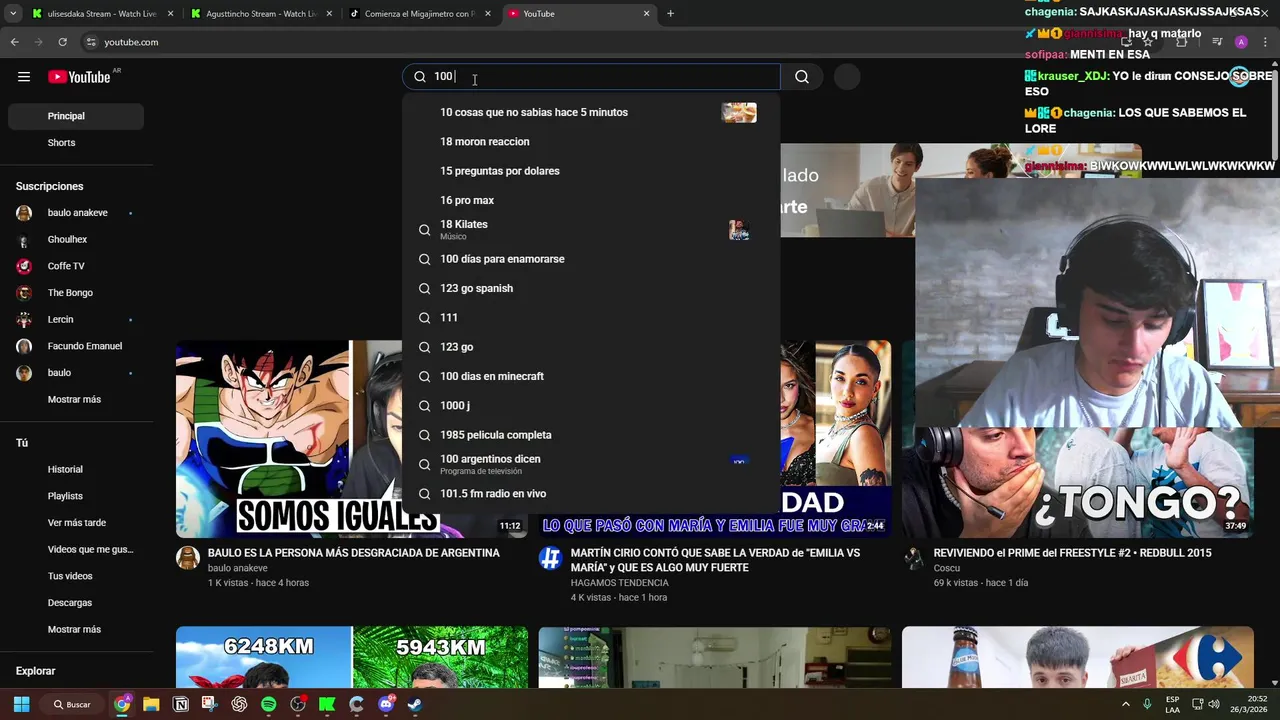Open Ver más tarde in the sidebar
1280x720 pixels.
click(x=76, y=523)
